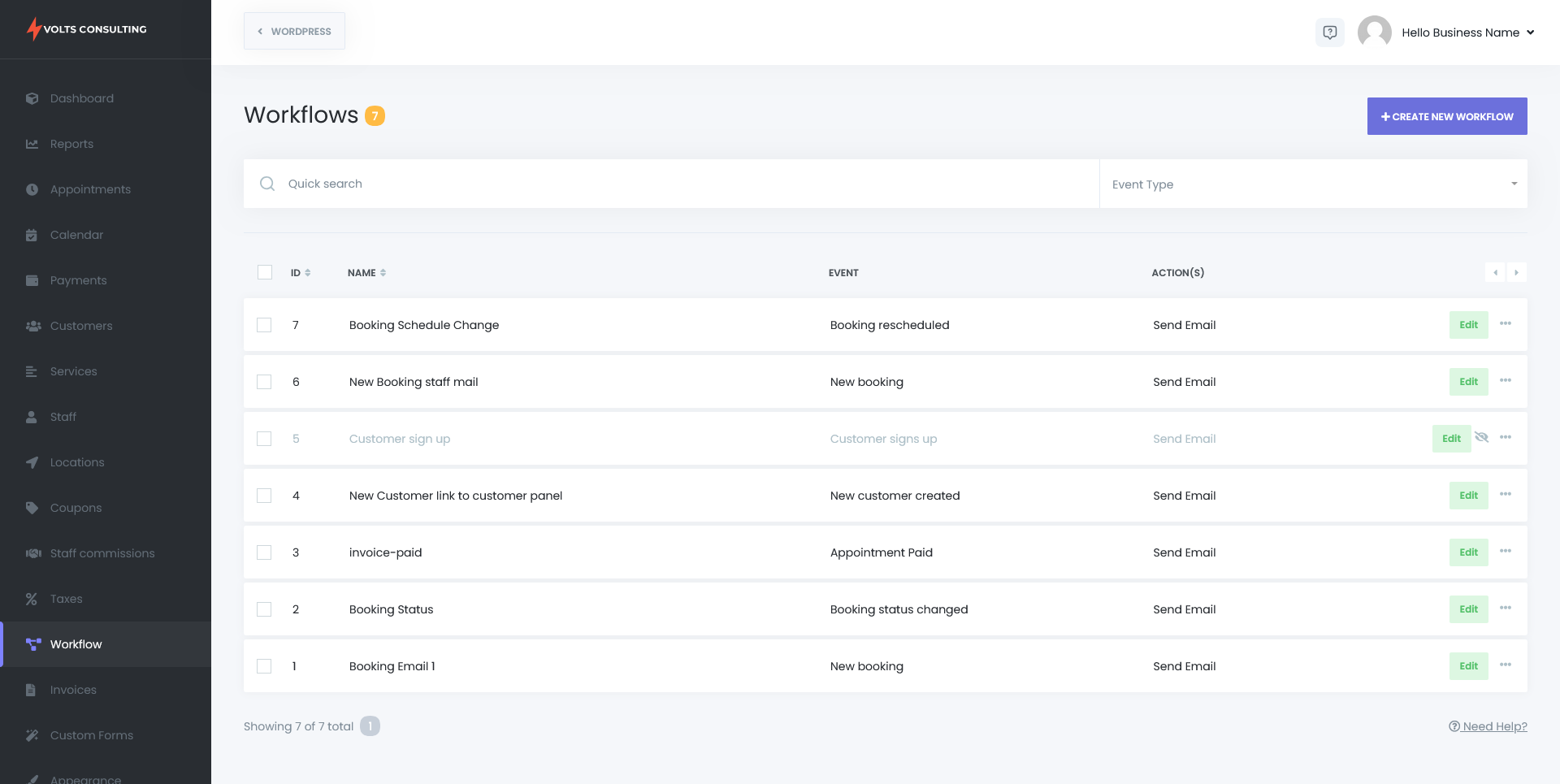Sort the table by the NAME column arrows

382,272
